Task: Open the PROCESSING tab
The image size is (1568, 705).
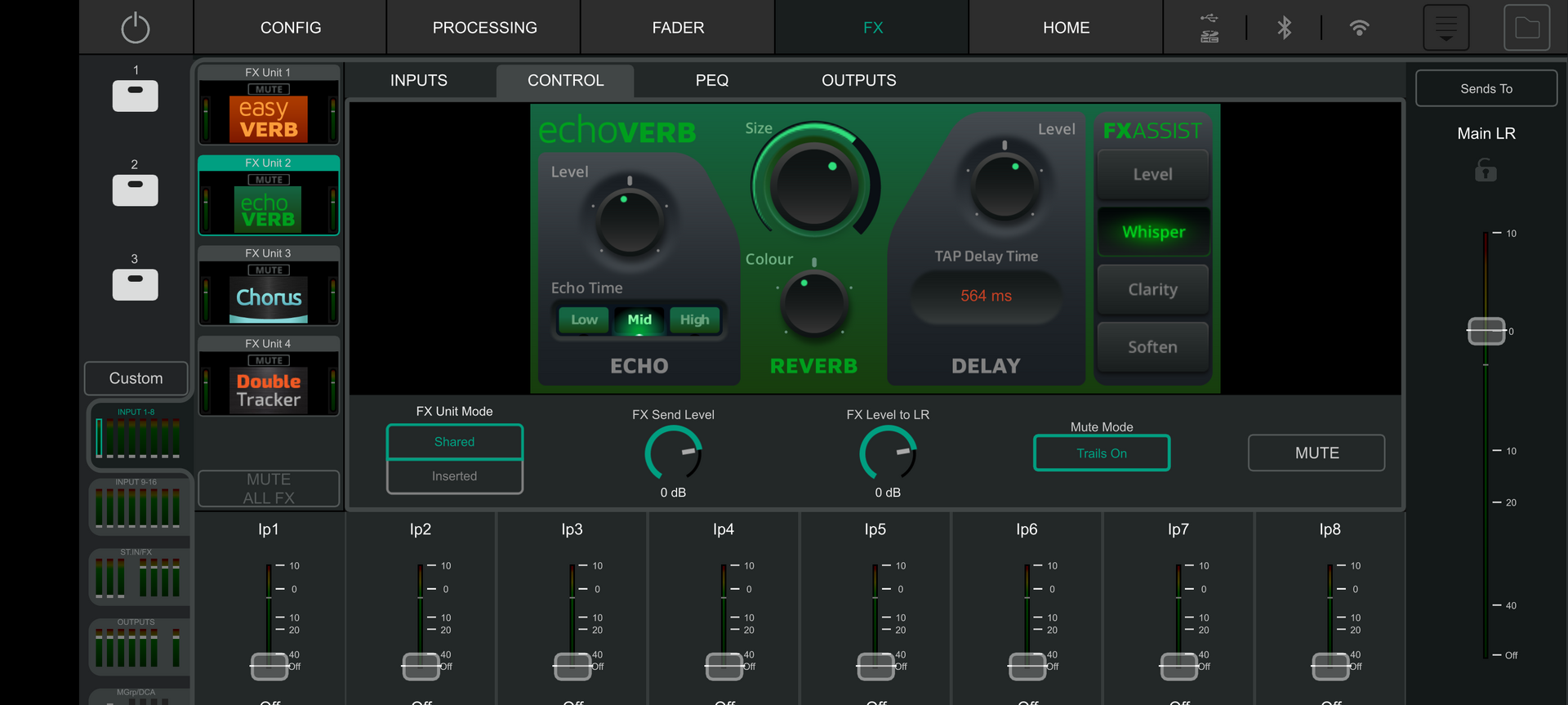Action: tap(484, 28)
